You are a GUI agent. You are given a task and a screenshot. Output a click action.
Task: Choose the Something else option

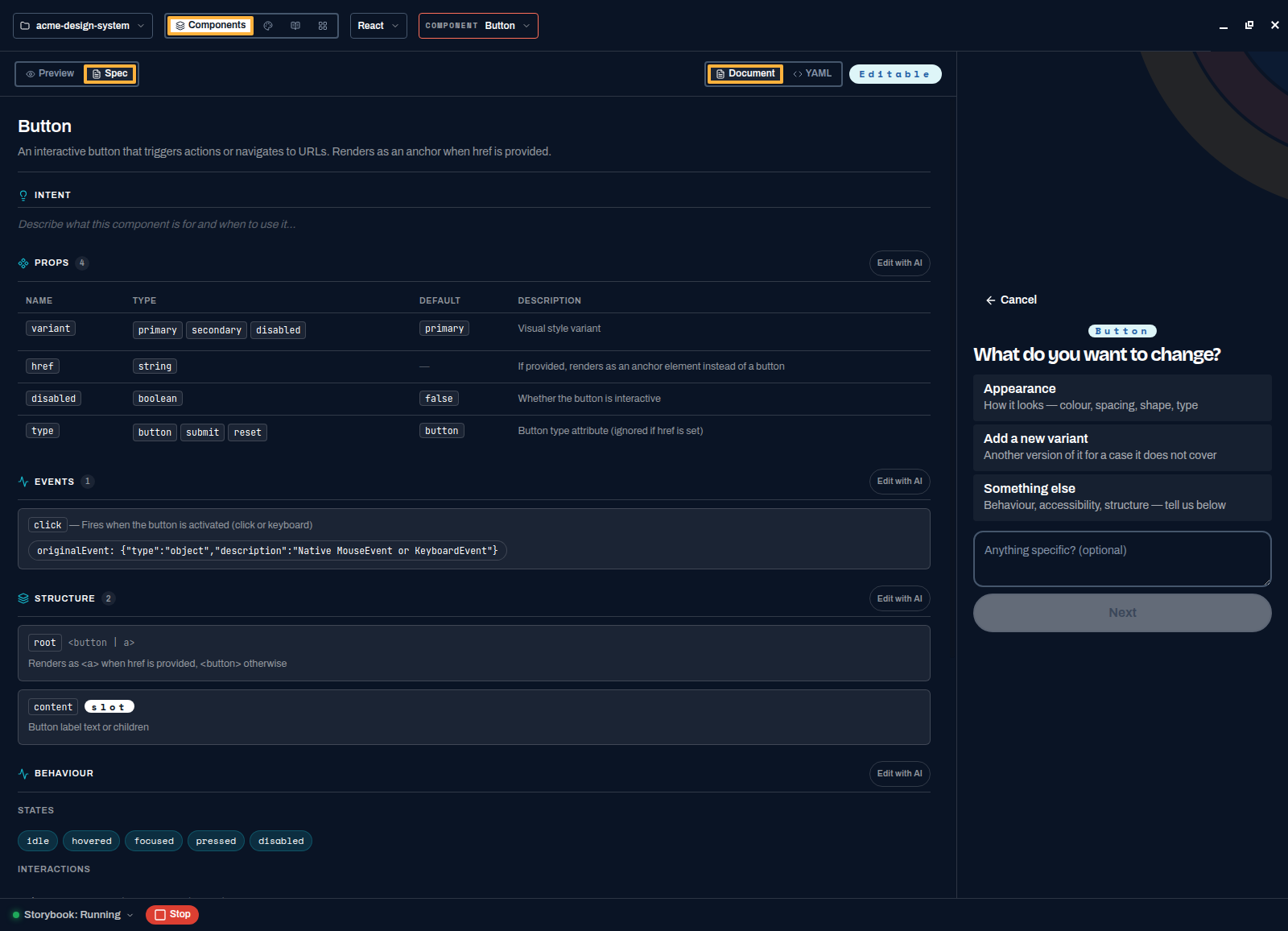pyautogui.click(x=1122, y=497)
